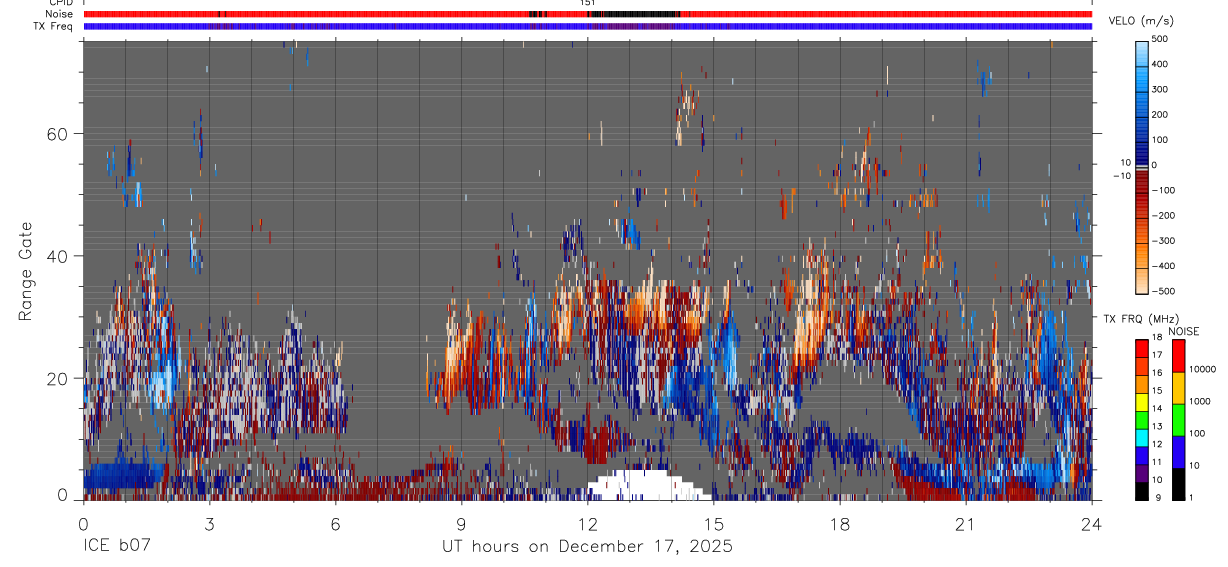The image size is (1228, 567).
Task: Click x-axis tick label '9'
Action: (461, 523)
